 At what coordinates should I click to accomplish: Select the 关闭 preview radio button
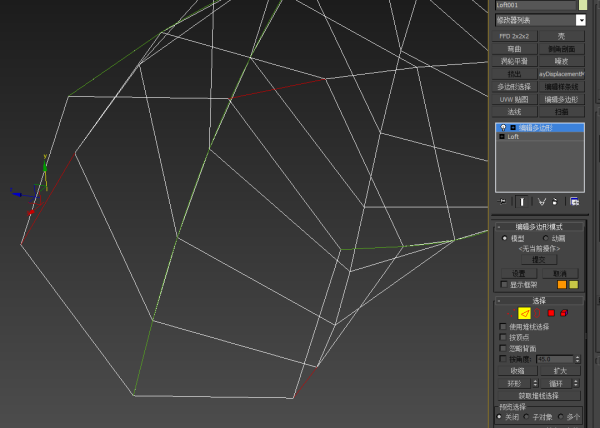coord(499,417)
